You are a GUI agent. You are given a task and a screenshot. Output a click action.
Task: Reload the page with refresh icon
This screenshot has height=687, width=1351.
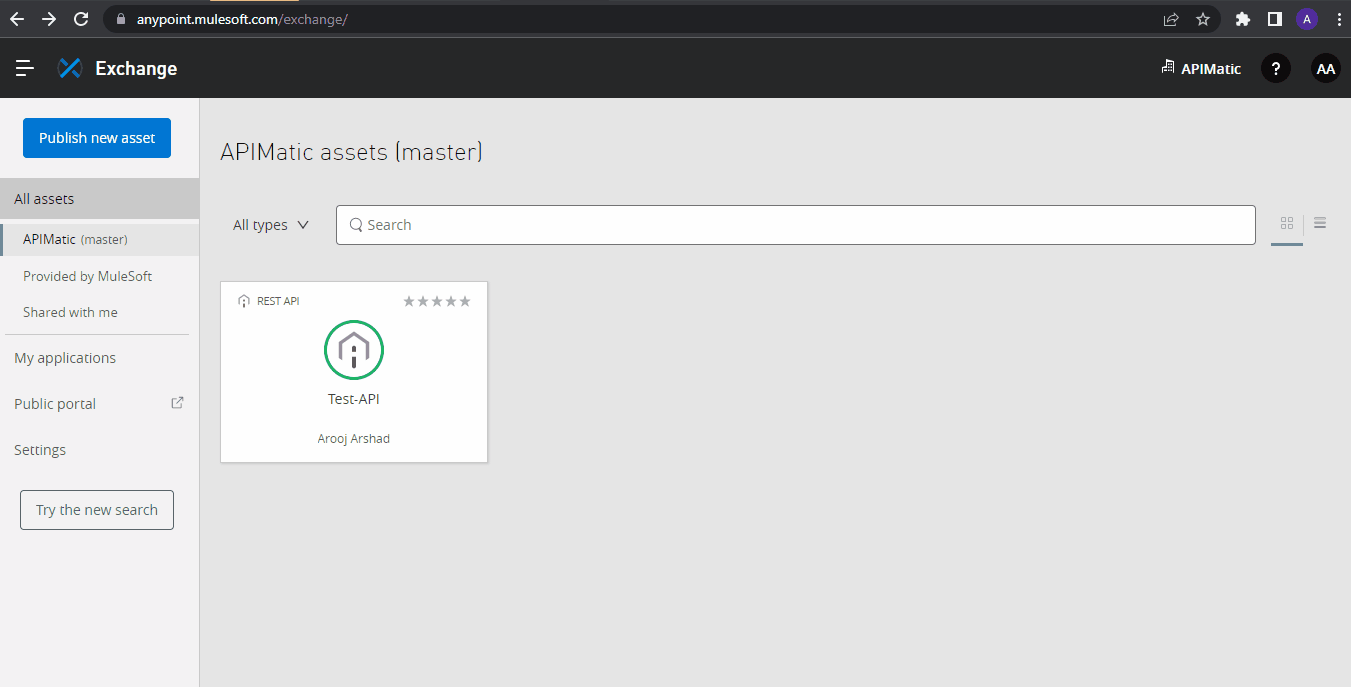pyautogui.click(x=81, y=18)
